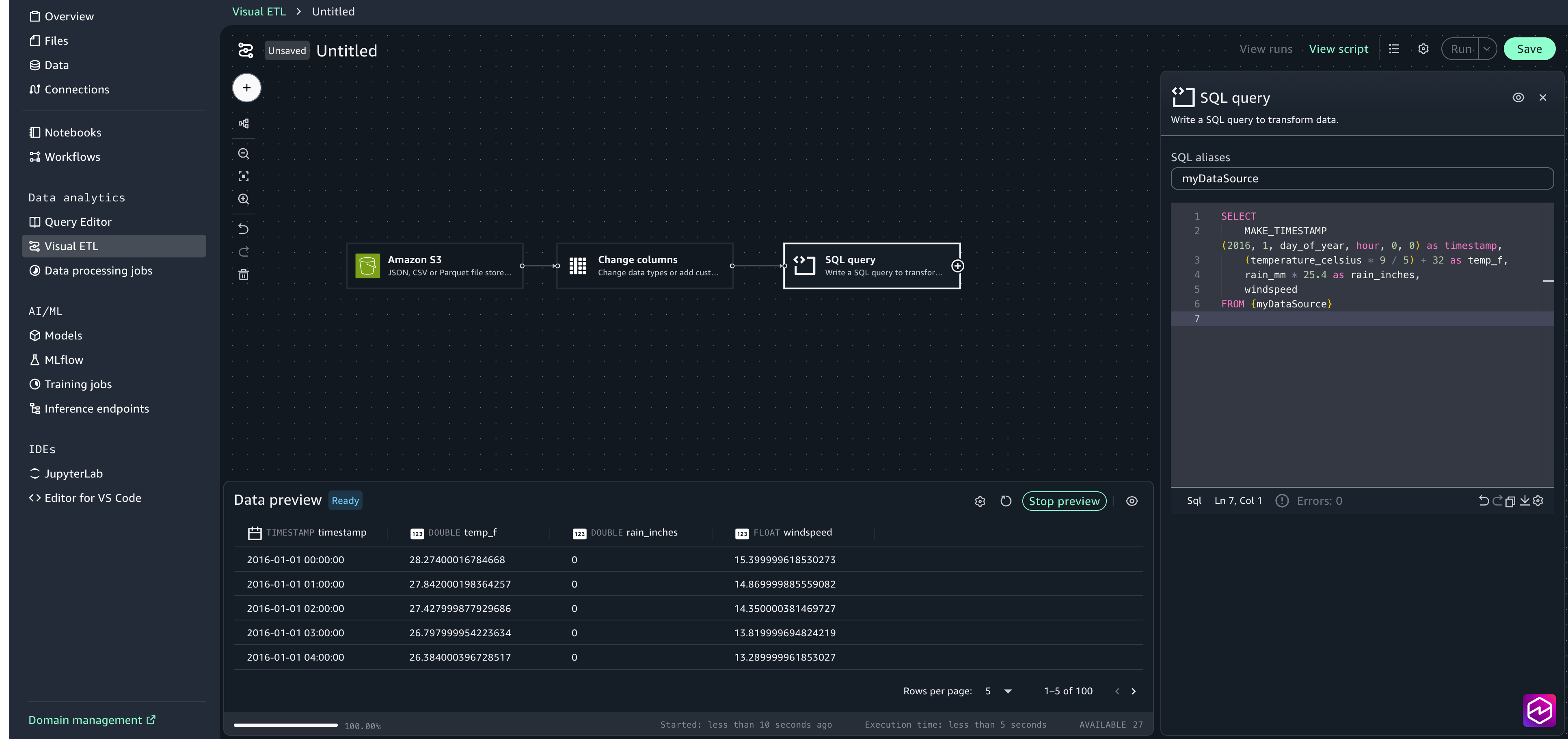The height and width of the screenshot is (739, 1568).
Task: Toggle SQL query panel eye icon
Action: [x=1518, y=97]
